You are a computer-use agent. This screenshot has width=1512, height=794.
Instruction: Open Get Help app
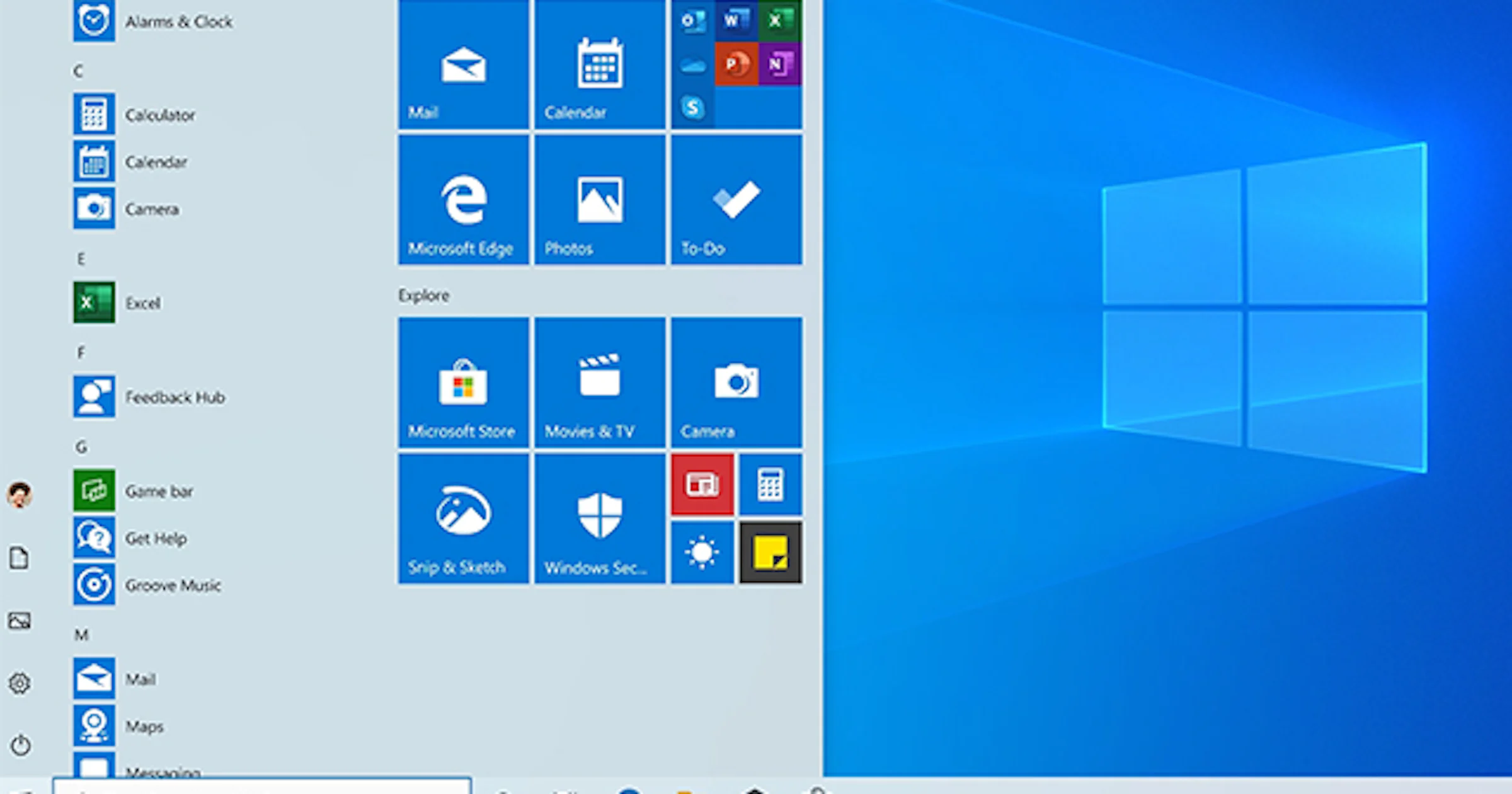tap(131, 538)
